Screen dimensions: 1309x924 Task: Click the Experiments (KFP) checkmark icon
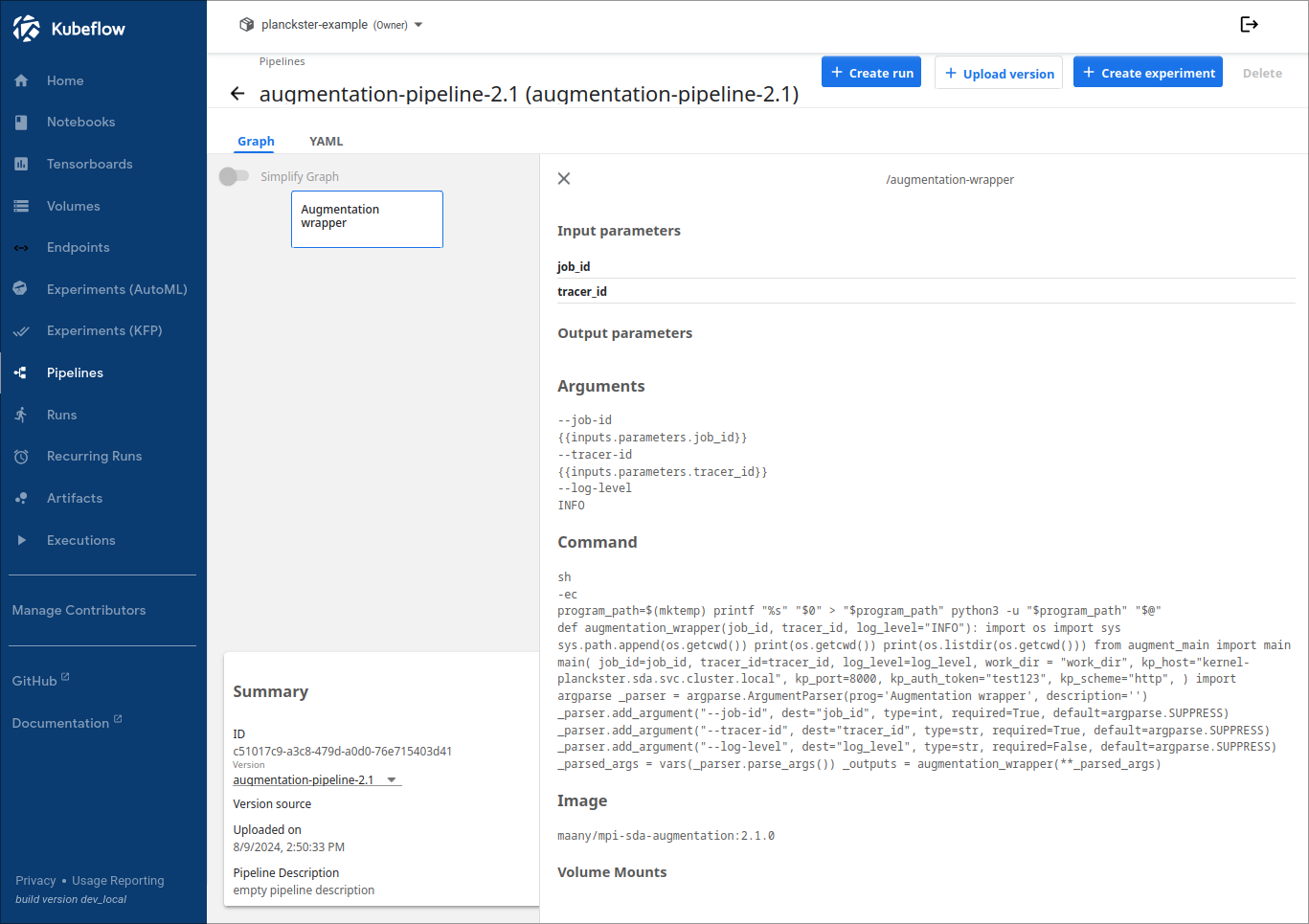[21, 331]
